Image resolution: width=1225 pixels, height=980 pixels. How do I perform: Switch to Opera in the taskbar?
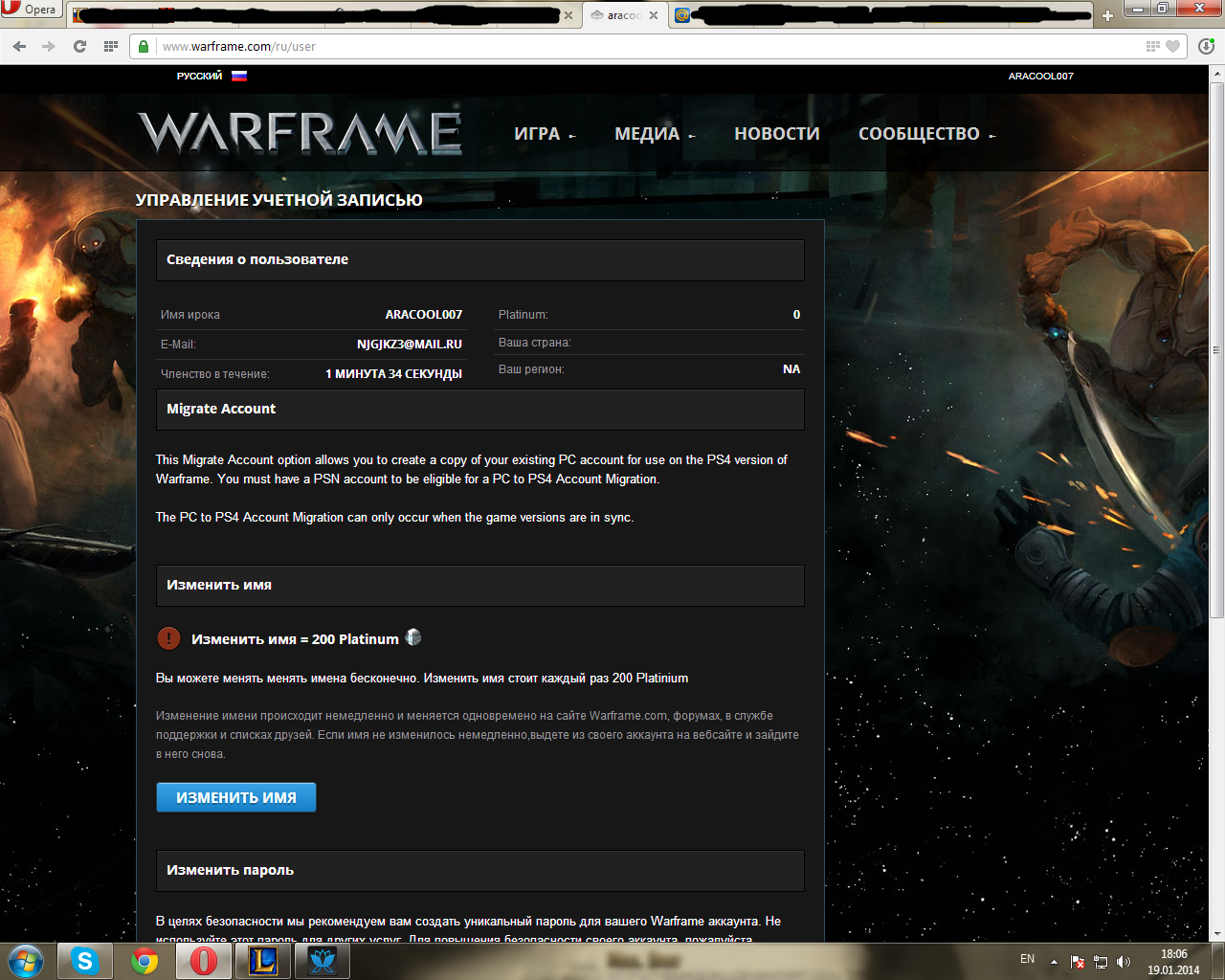(x=204, y=961)
